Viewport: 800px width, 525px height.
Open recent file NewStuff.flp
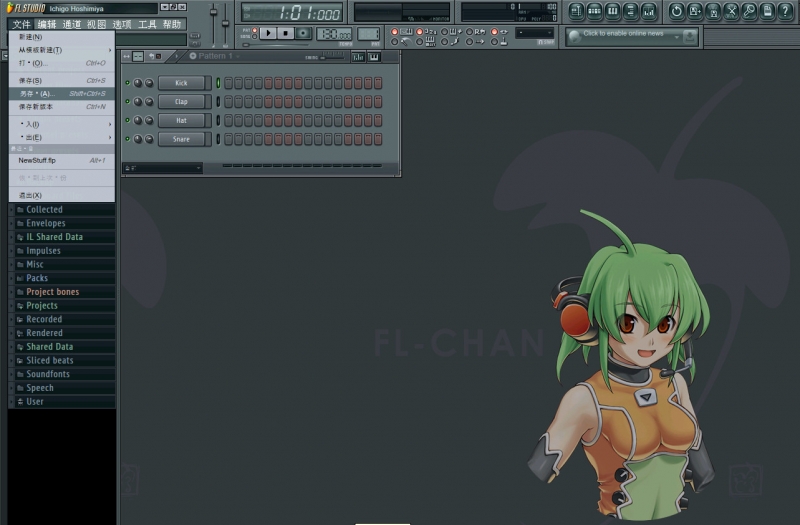coord(62,161)
